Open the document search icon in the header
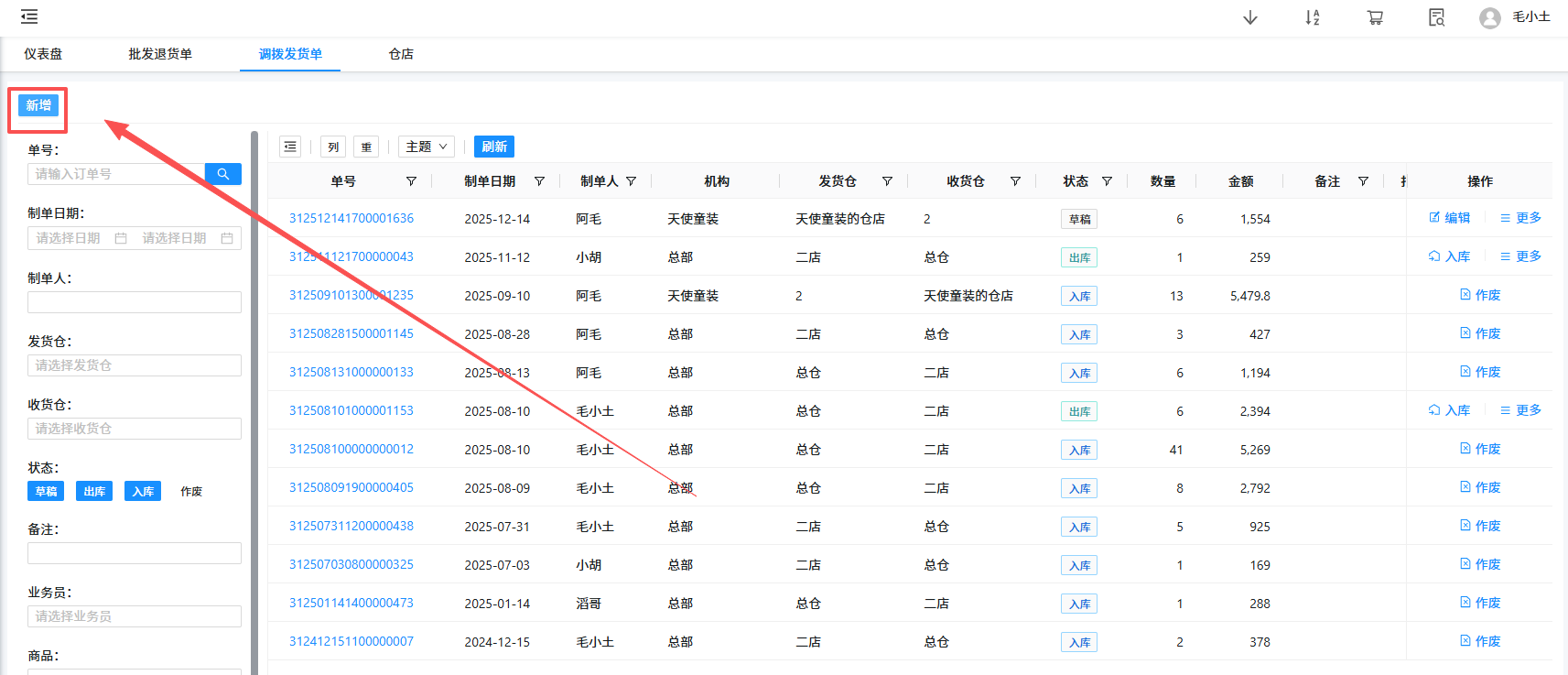The image size is (1568, 675). (x=1436, y=17)
